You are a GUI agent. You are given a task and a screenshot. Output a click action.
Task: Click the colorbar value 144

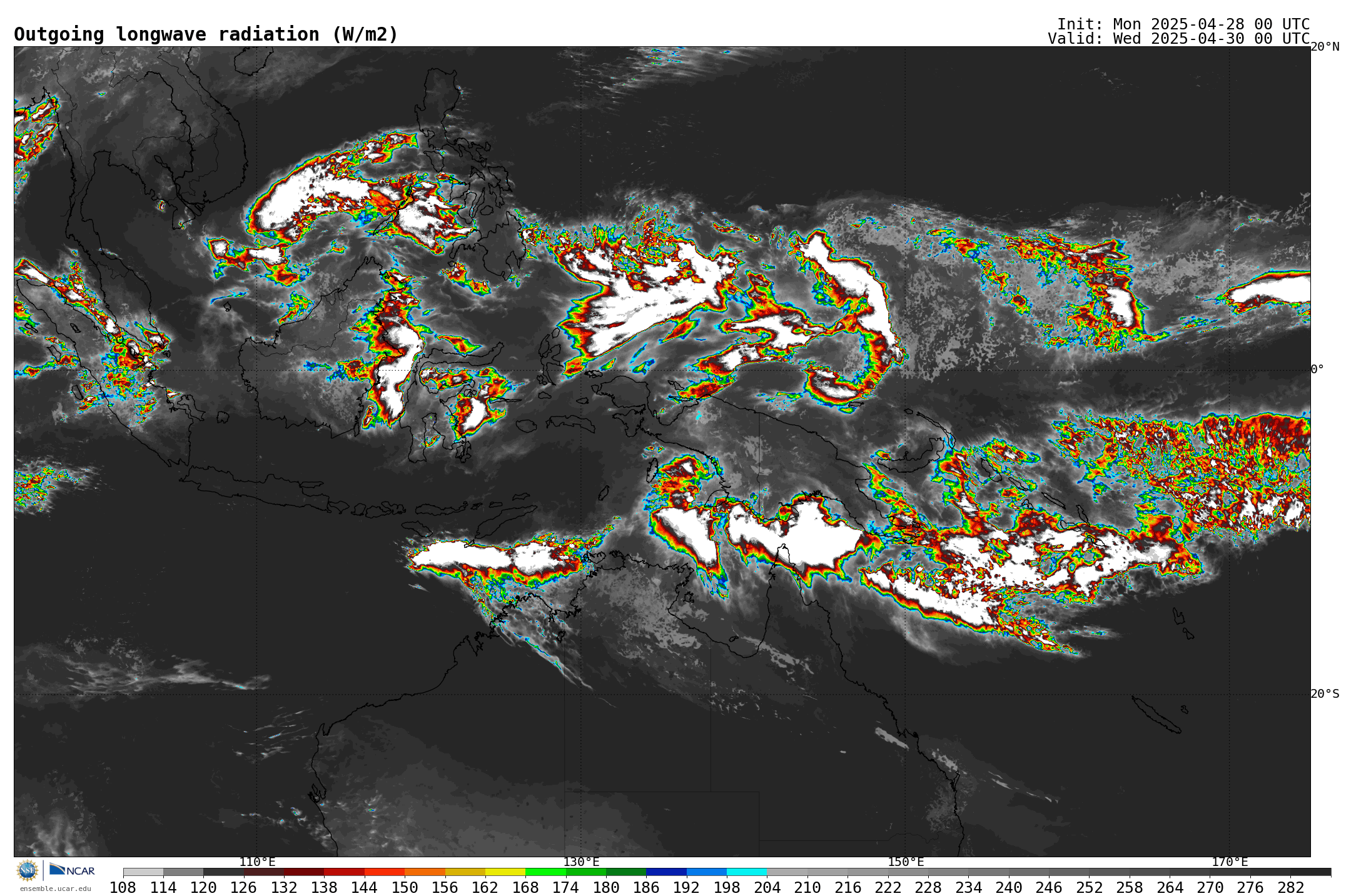[x=365, y=888]
